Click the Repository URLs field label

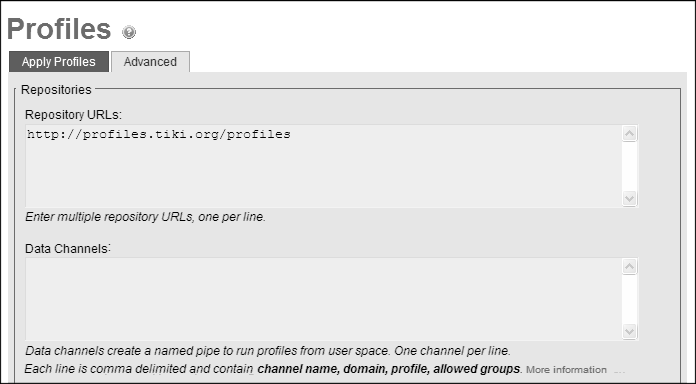pyautogui.click(x=73, y=115)
